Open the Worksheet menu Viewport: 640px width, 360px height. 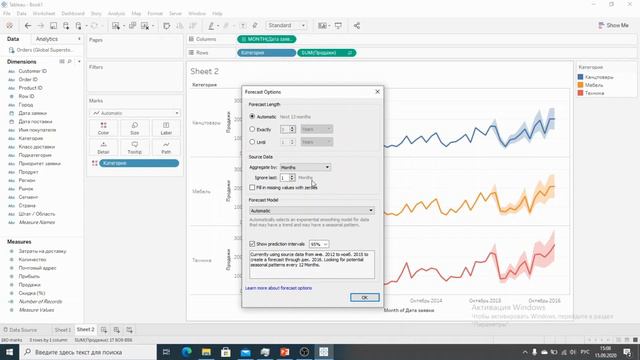tap(44, 13)
